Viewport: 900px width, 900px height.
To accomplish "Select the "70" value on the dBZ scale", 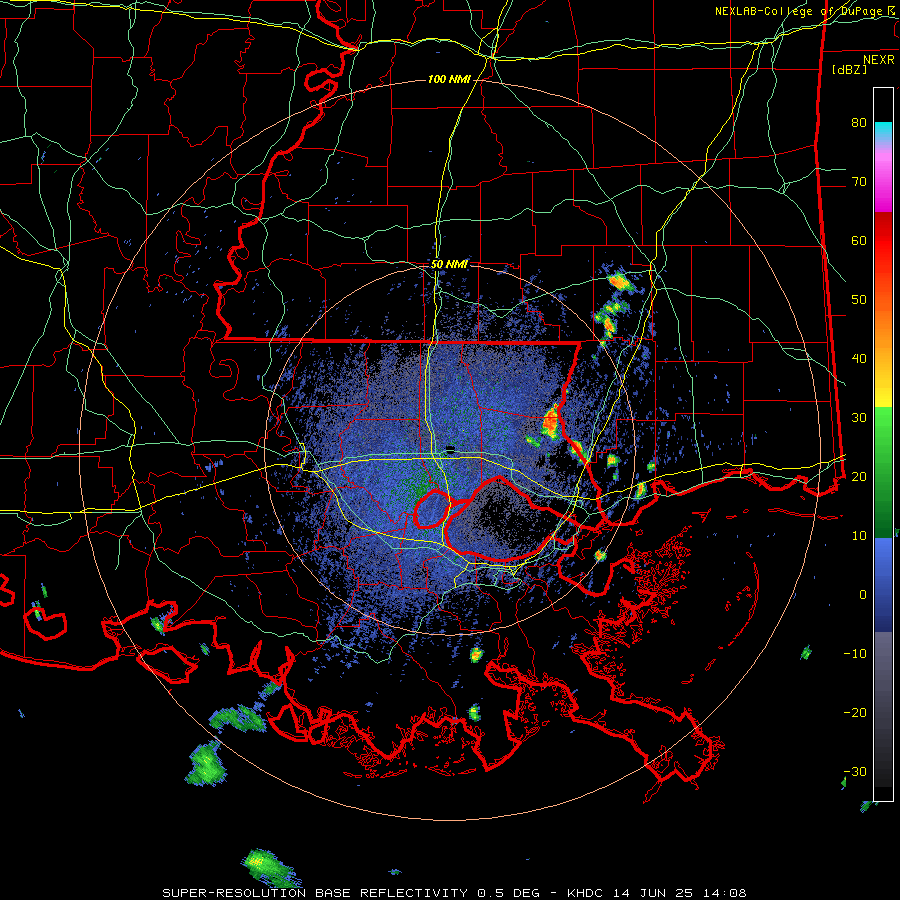I will pos(859,181).
